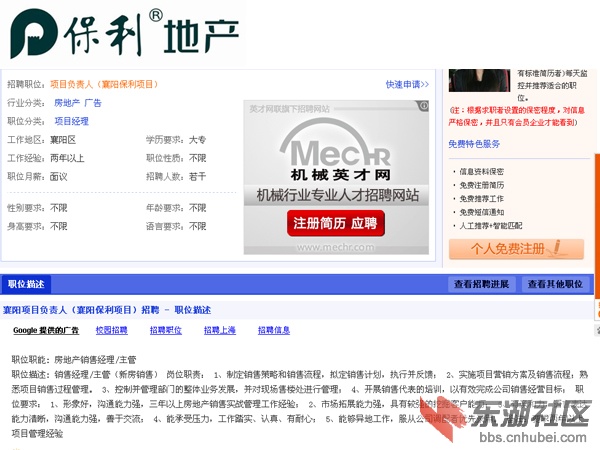This screenshot has width=600, height=450.
Task: Select the 职位描述 tab
Action: point(26,284)
